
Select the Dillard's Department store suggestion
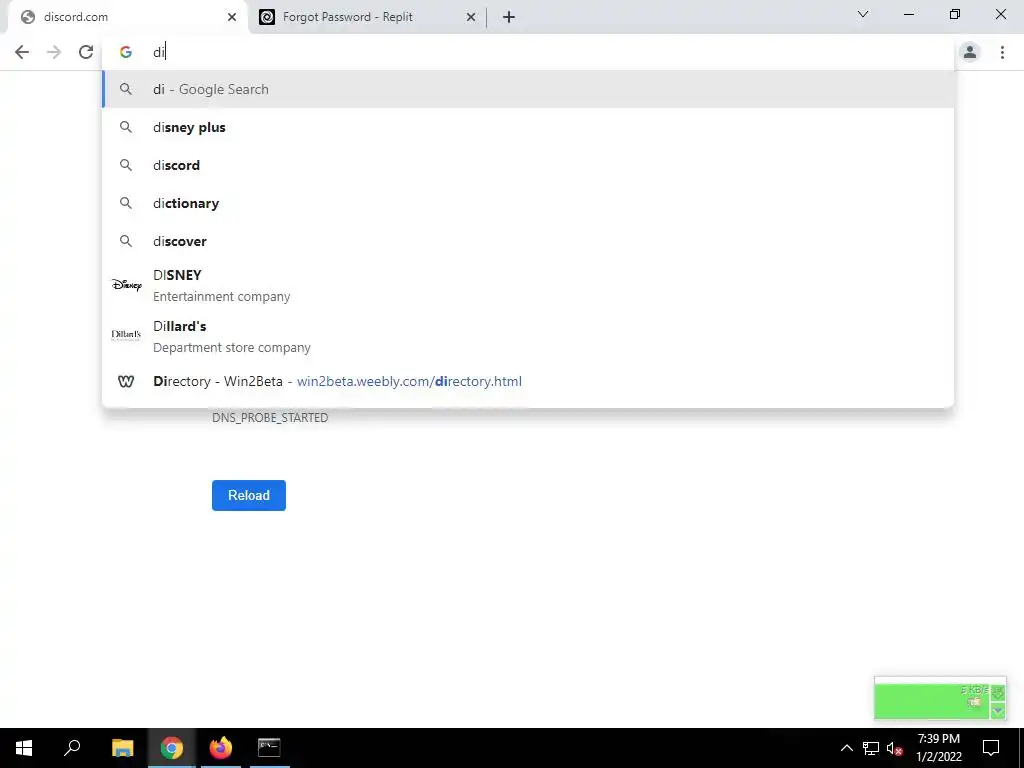[x=528, y=336]
